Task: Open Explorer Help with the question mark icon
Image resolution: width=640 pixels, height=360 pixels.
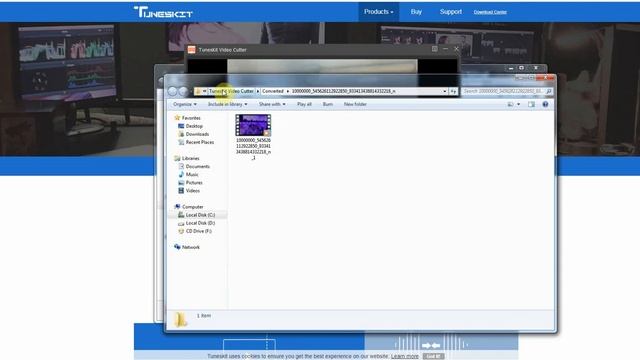Action: click(545, 104)
